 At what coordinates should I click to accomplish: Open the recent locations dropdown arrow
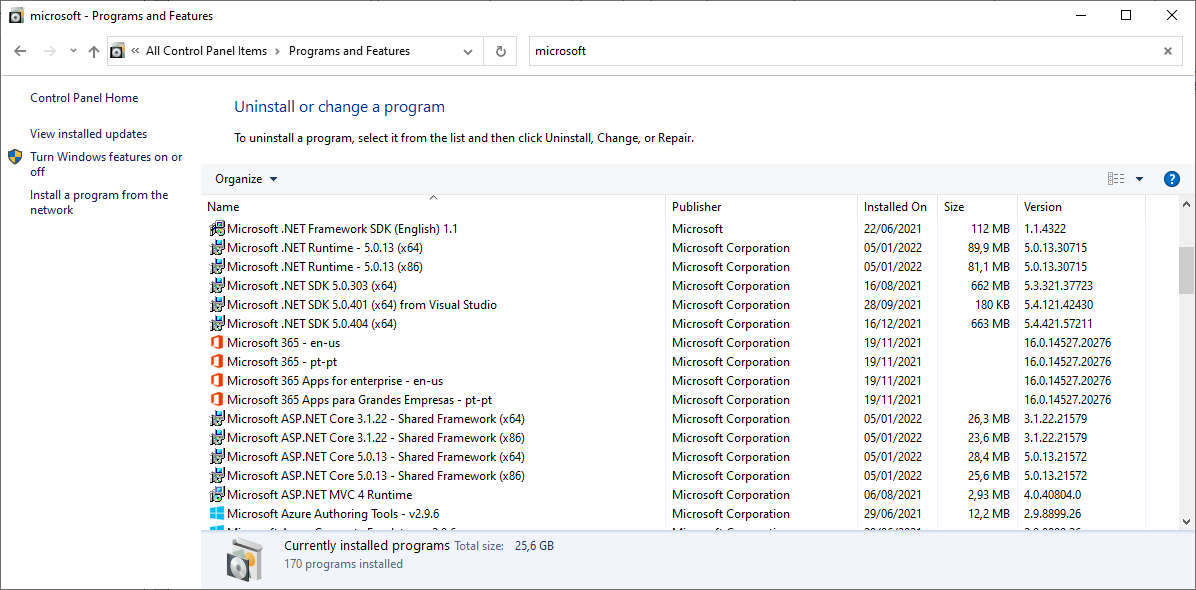[x=73, y=51]
